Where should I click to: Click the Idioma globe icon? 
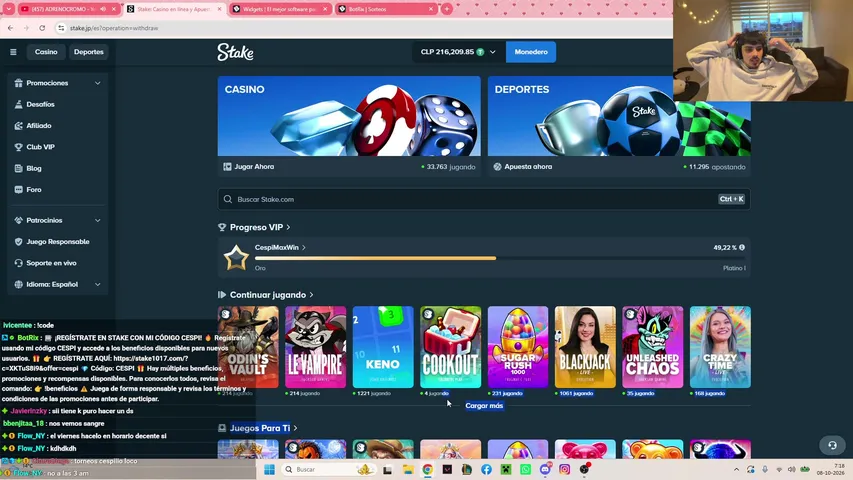18,284
